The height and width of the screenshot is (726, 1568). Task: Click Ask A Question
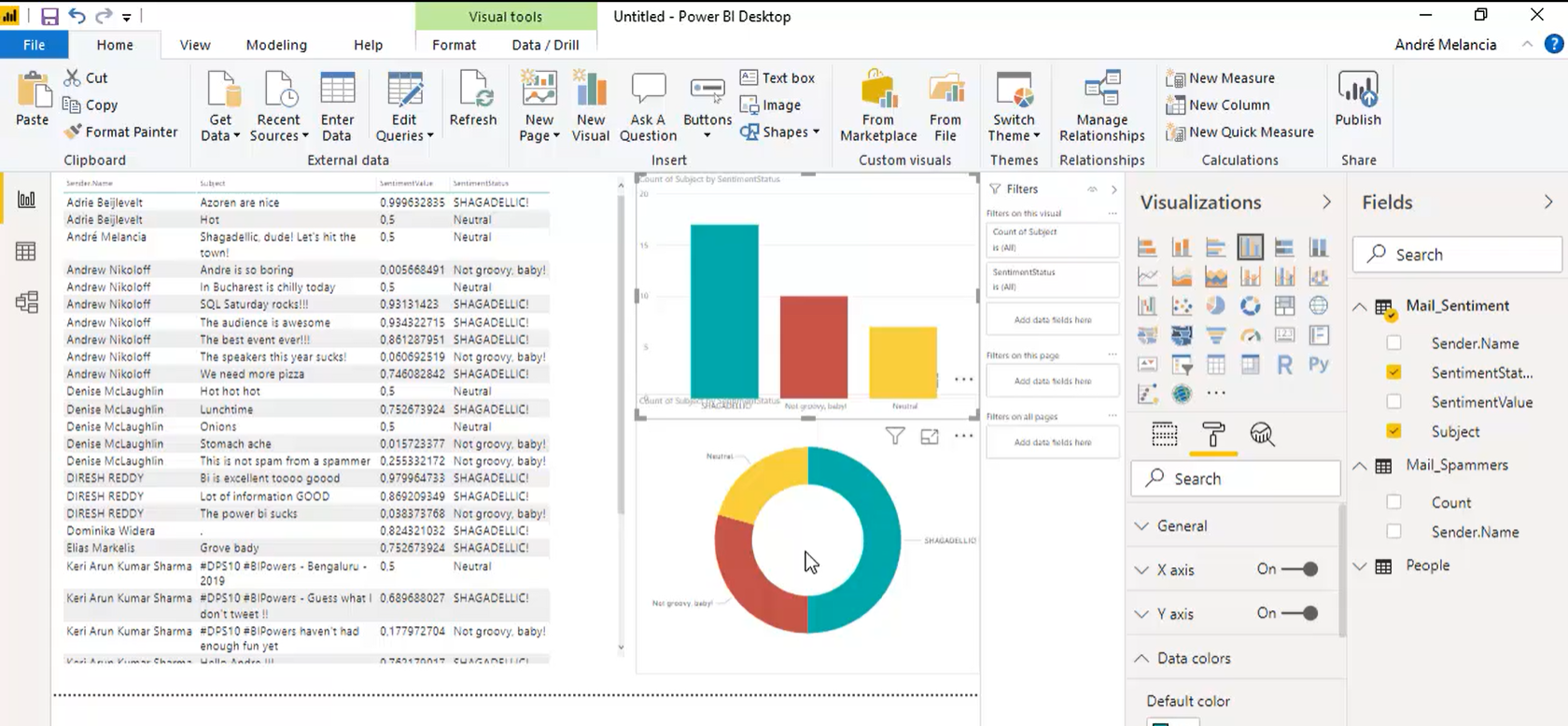tap(648, 106)
